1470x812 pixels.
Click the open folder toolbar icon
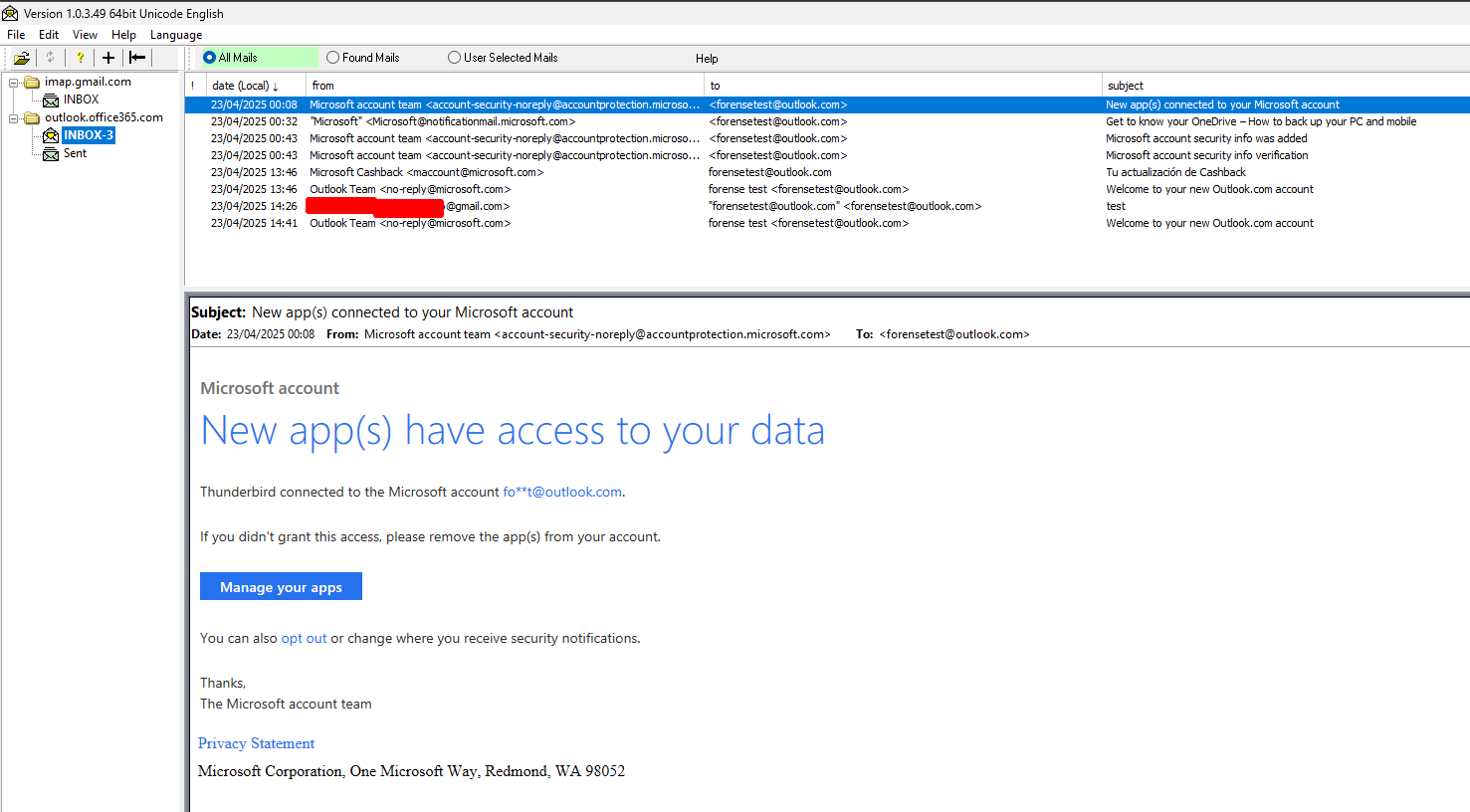click(22, 58)
